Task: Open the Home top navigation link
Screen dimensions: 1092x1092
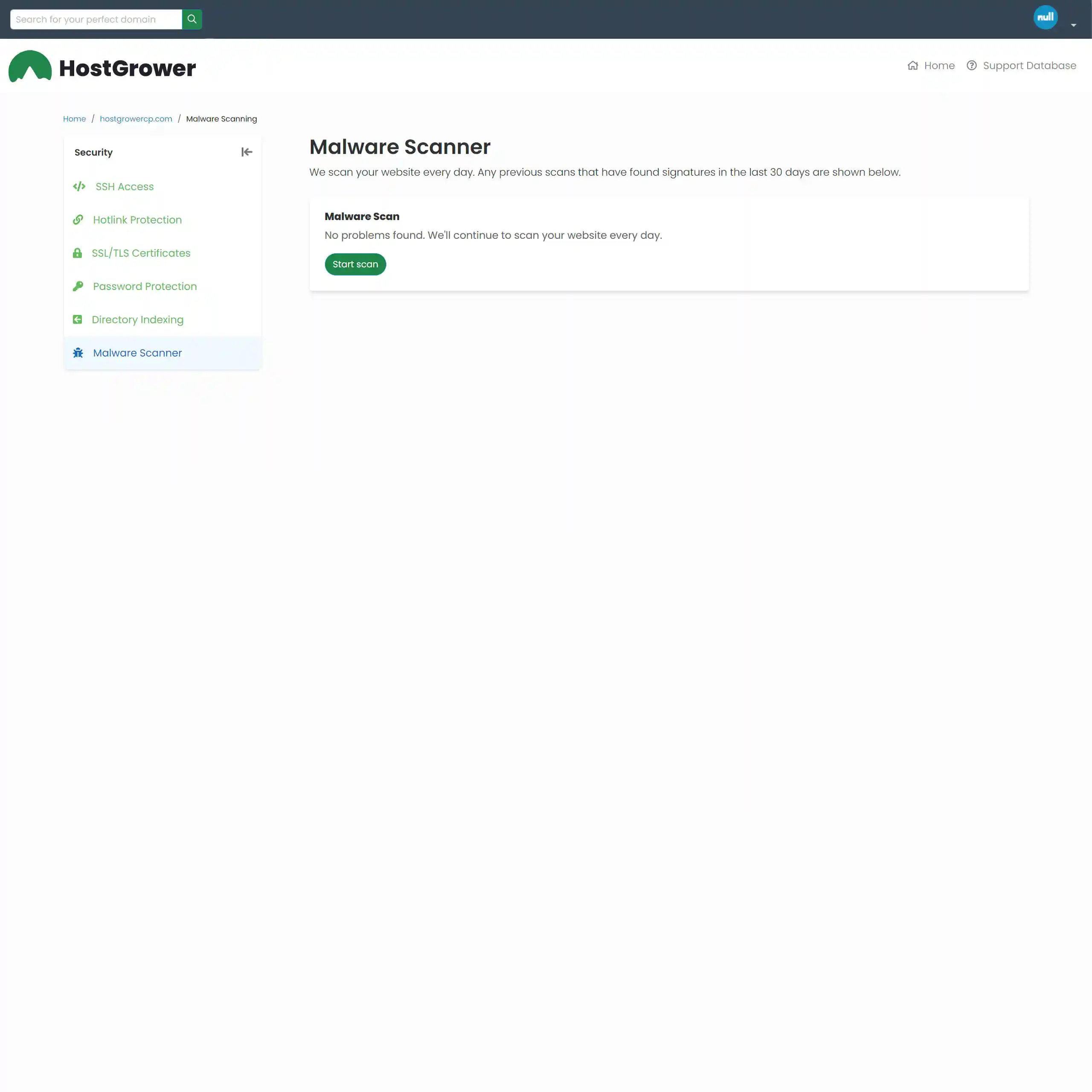Action: [x=939, y=66]
